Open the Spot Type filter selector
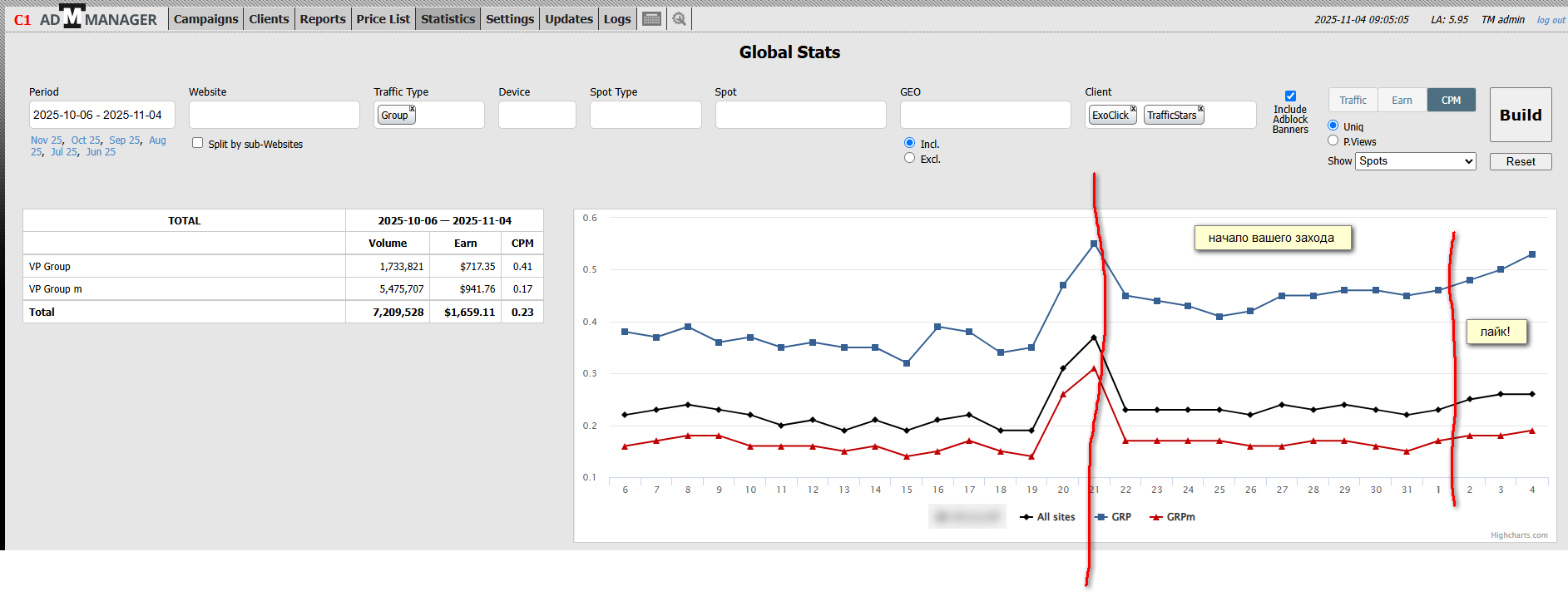1568x596 pixels. click(x=646, y=115)
